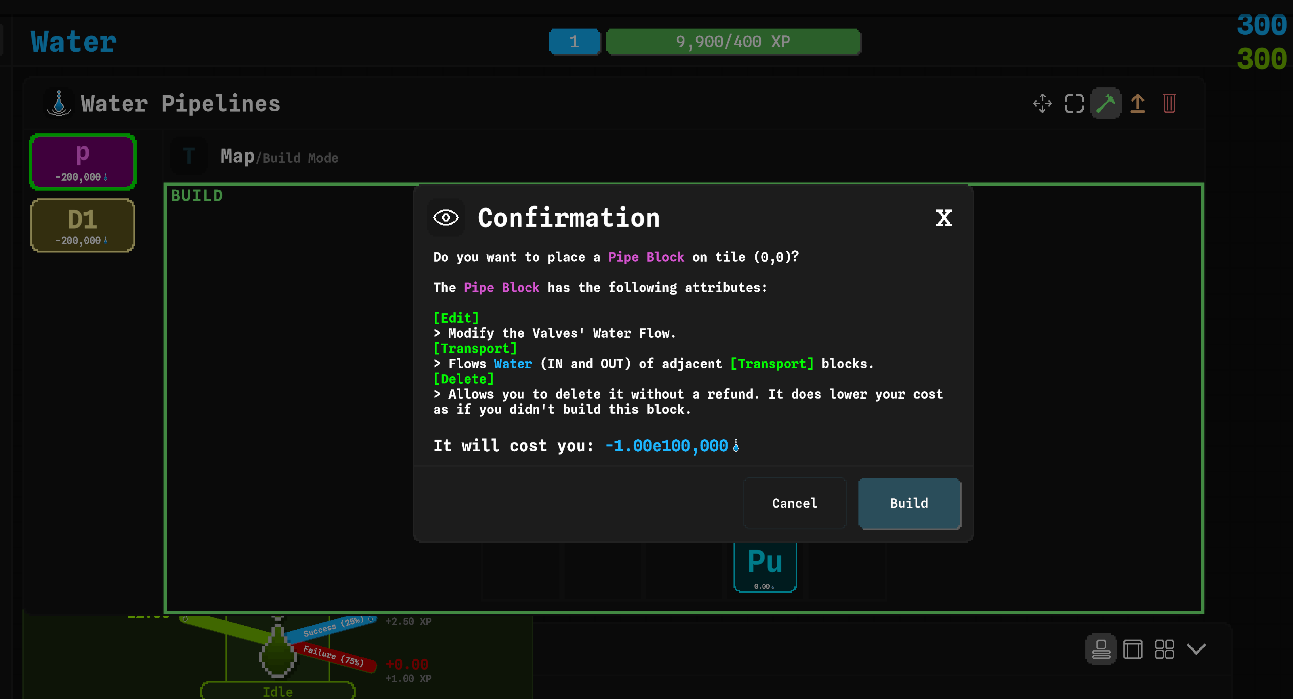
Task: Activate the dashed-square select tool
Action: pyautogui.click(x=1074, y=104)
